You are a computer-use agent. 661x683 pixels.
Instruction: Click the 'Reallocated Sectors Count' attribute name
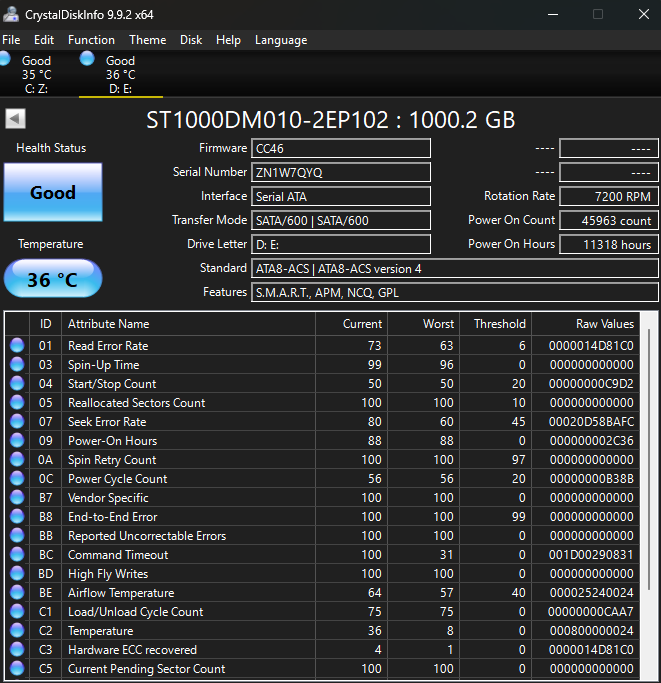click(136, 402)
